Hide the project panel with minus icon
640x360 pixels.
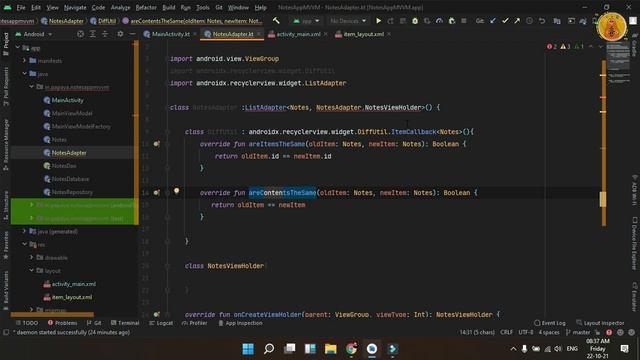pos(132,34)
